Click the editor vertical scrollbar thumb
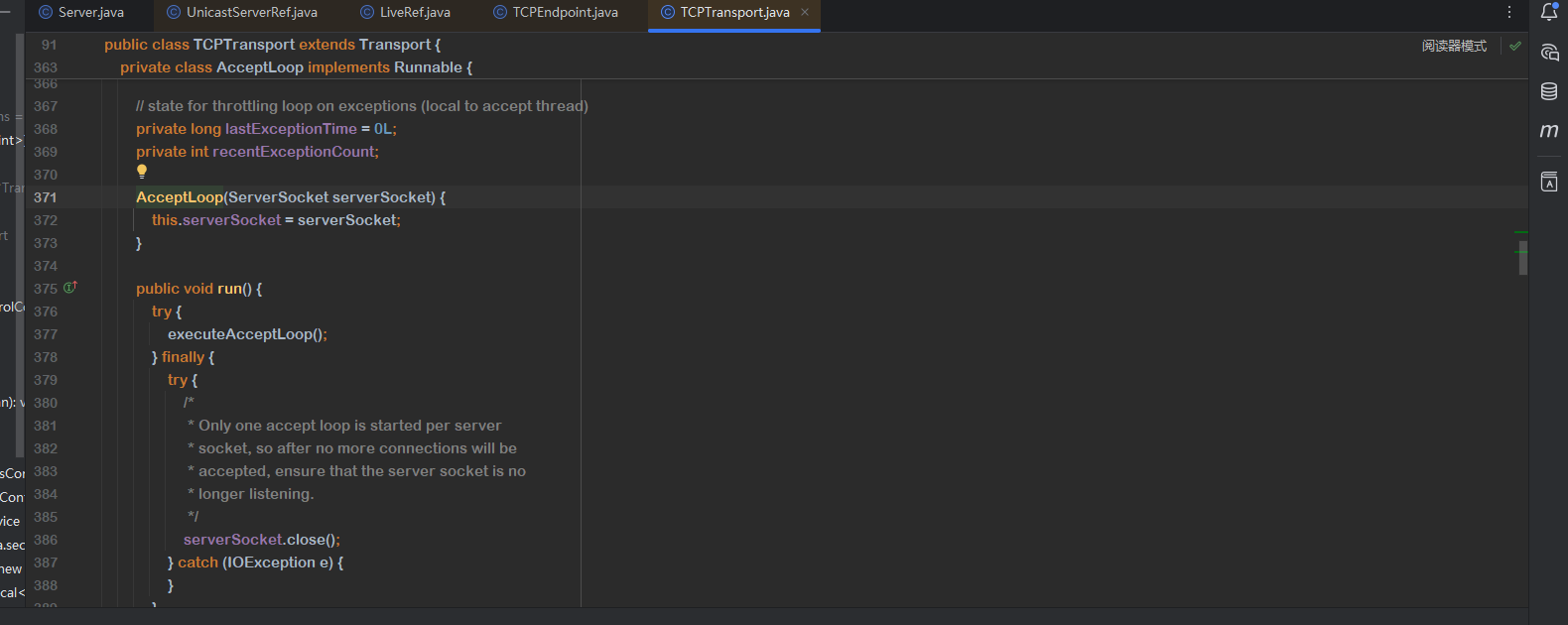Image resolution: width=1568 pixels, height=625 pixels. tap(1522, 258)
